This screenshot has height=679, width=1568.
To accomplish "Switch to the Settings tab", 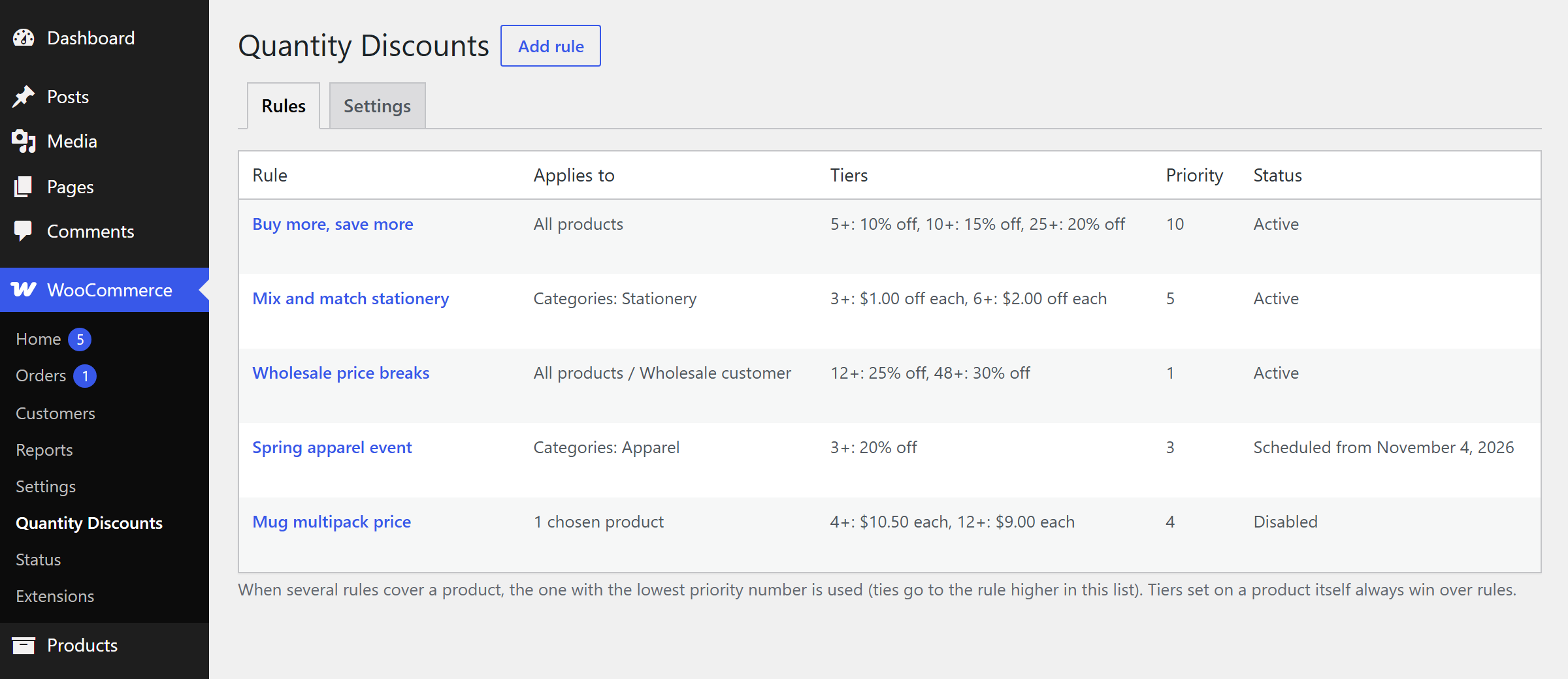I will pos(378,106).
